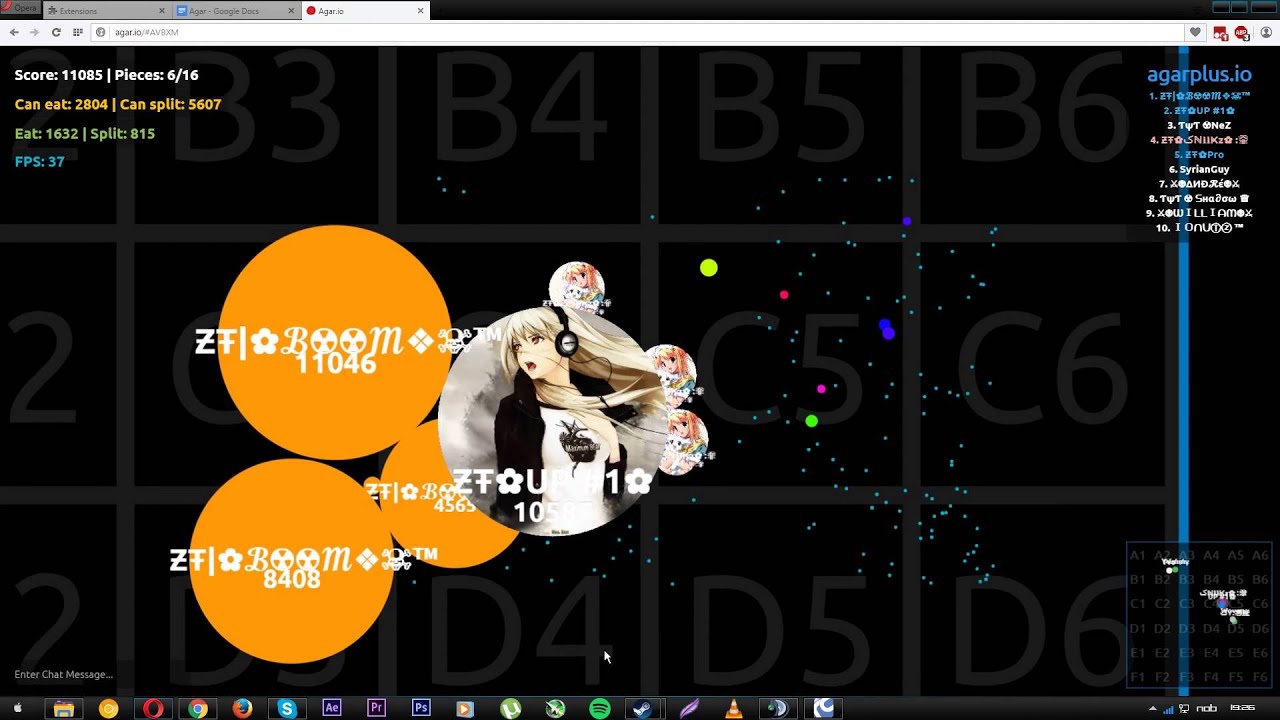Image resolution: width=1280 pixels, height=720 pixels.
Task: Launch Premiere Pro from the taskbar
Action: click(376, 708)
